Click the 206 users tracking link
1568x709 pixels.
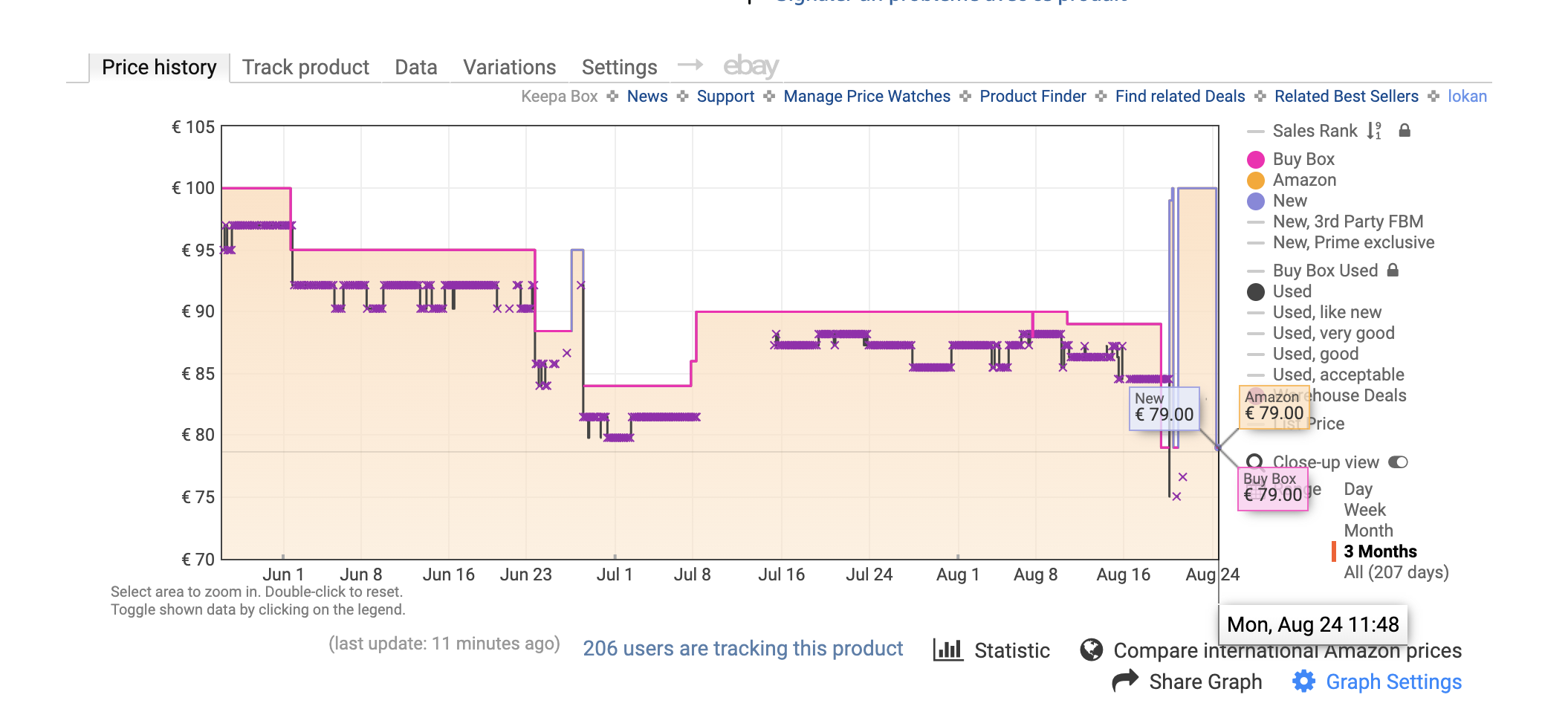(x=742, y=648)
